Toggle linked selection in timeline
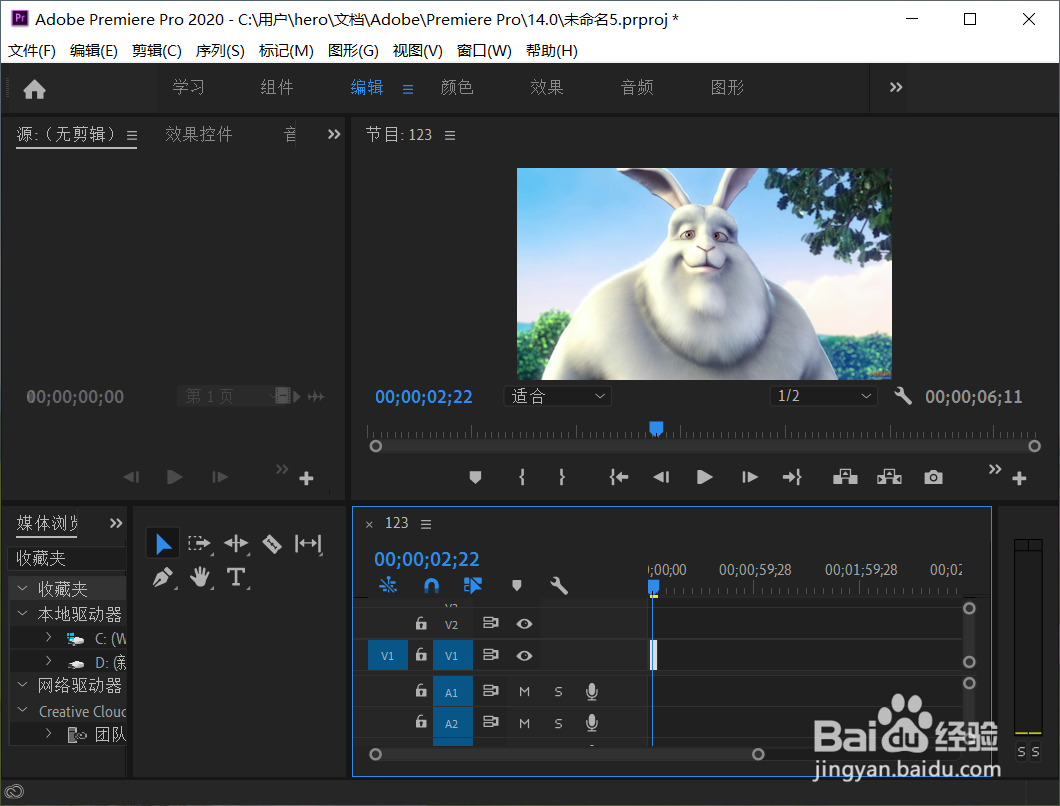This screenshot has width=1060, height=806. click(473, 585)
